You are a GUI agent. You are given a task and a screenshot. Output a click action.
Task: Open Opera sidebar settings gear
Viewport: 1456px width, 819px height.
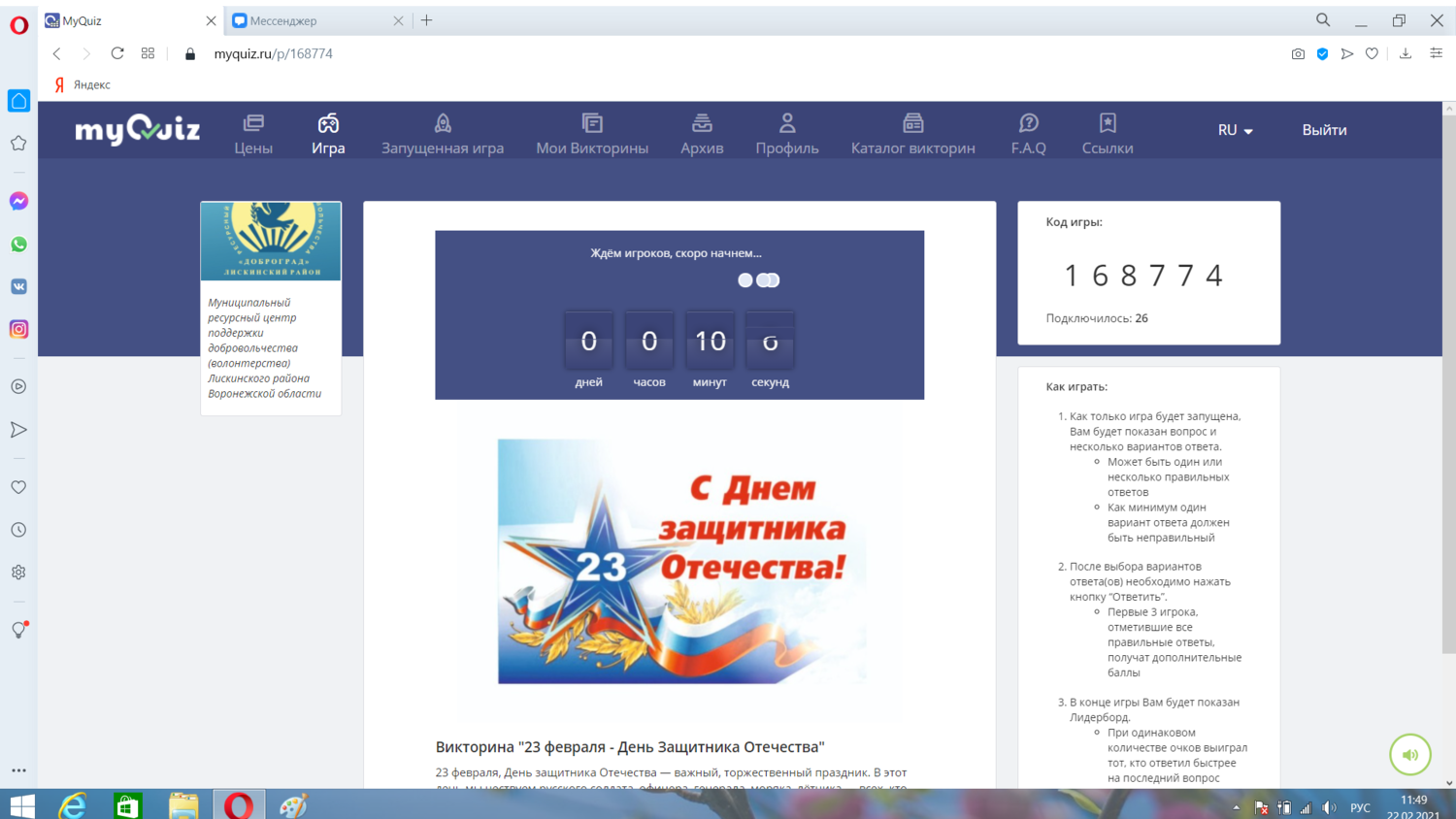pyautogui.click(x=18, y=573)
